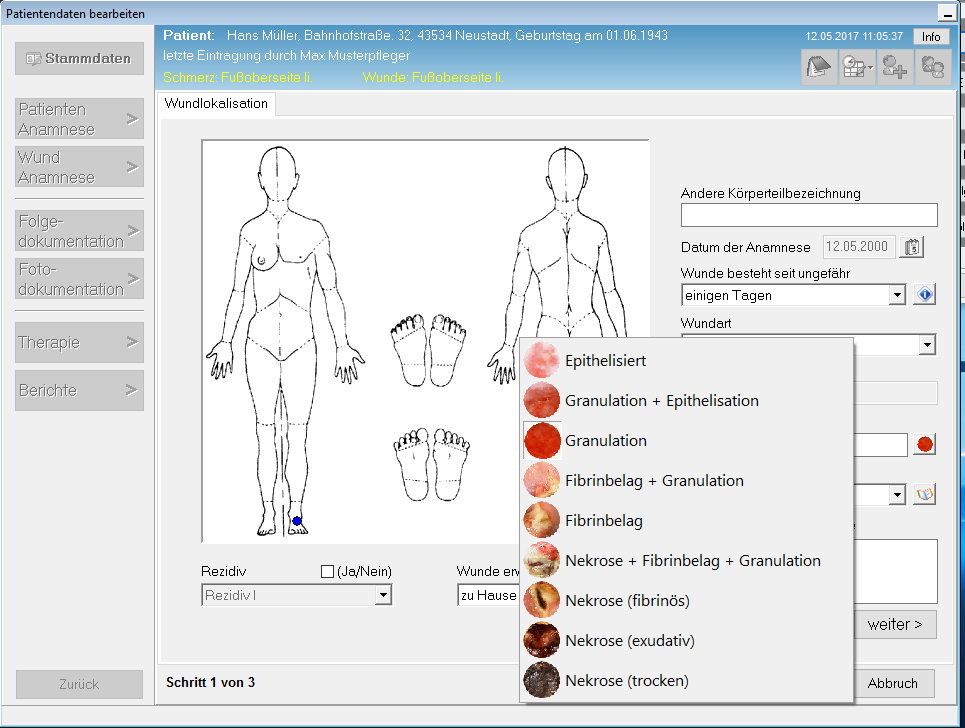965x728 pixels.
Task: Select Nekrose (fibrinös) from the list
Action: click(x=687, y=601)
